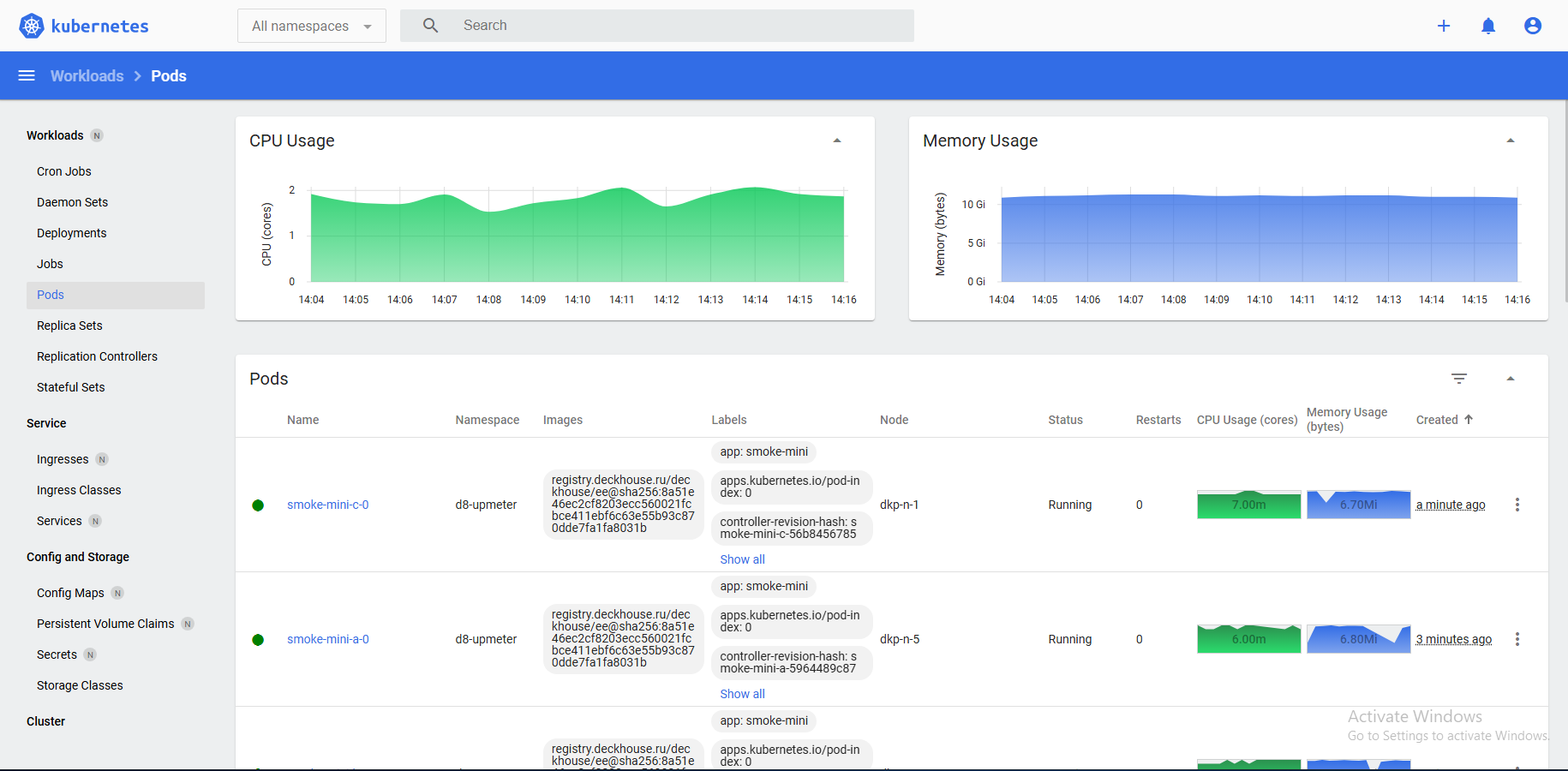The height and width of the screenshot is (771, 1568).
Task: Collapse the CPU Usage card
Action: coord(837,140)
